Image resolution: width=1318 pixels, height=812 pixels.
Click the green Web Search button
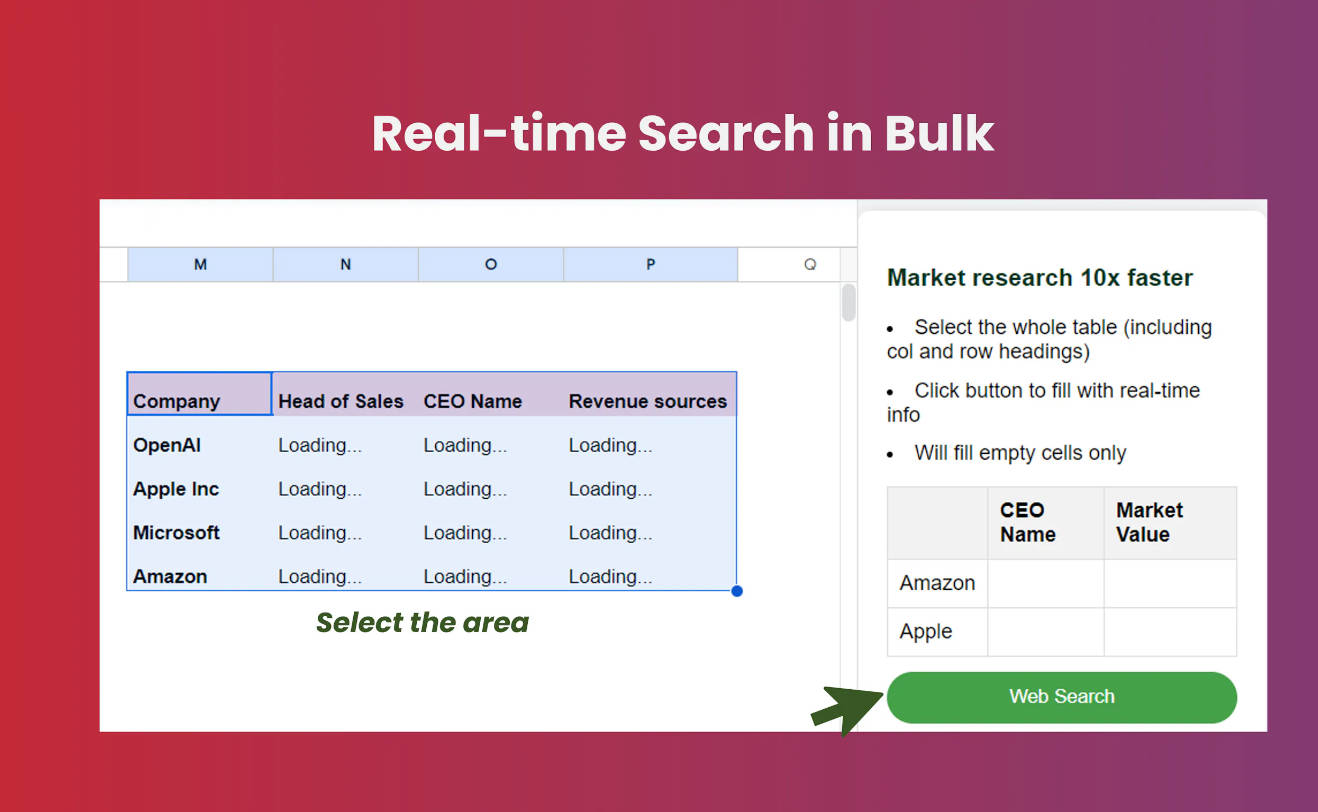(x=1061, y=697)
